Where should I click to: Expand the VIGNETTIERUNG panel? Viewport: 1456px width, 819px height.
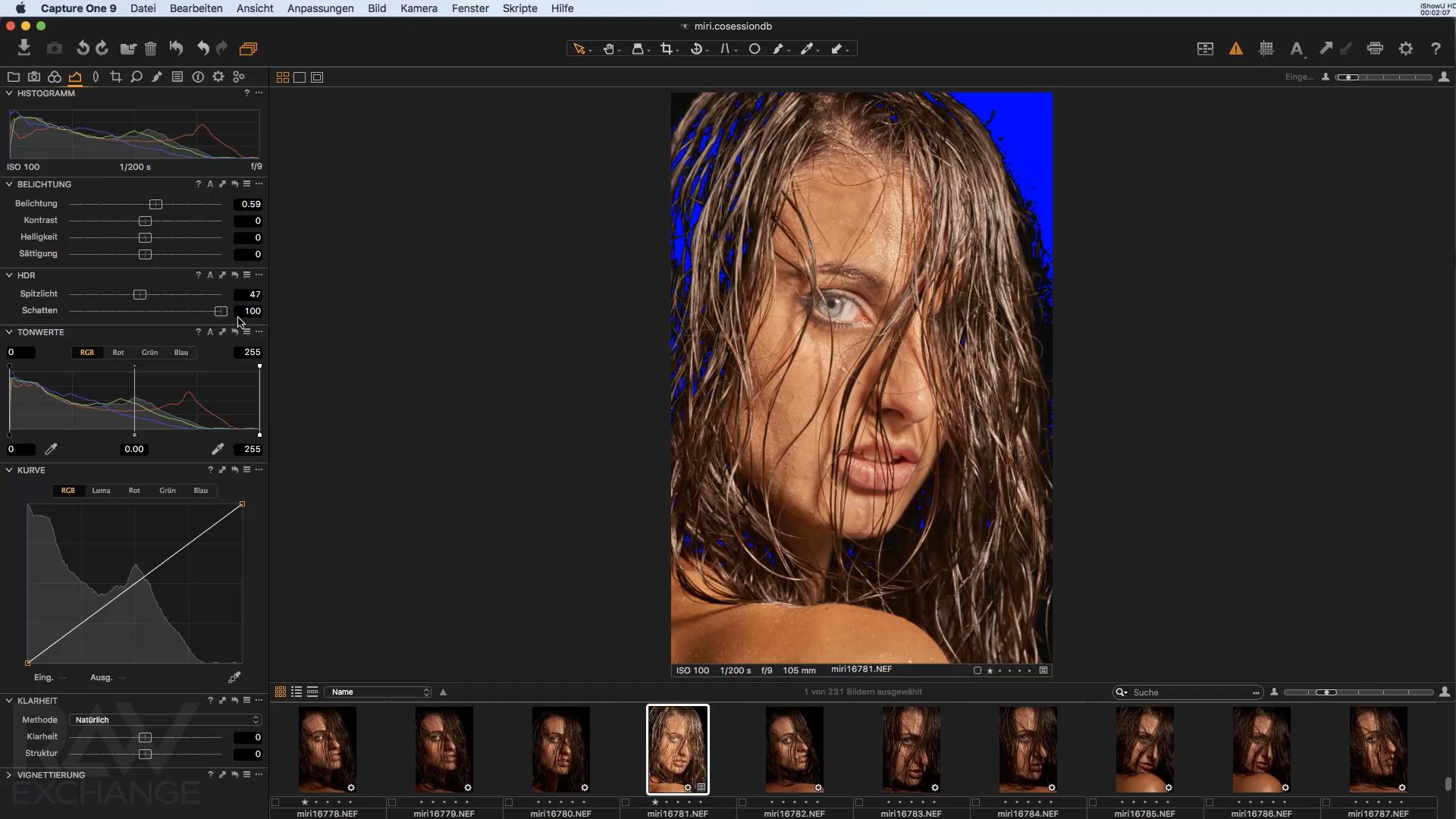click(9, 775)
